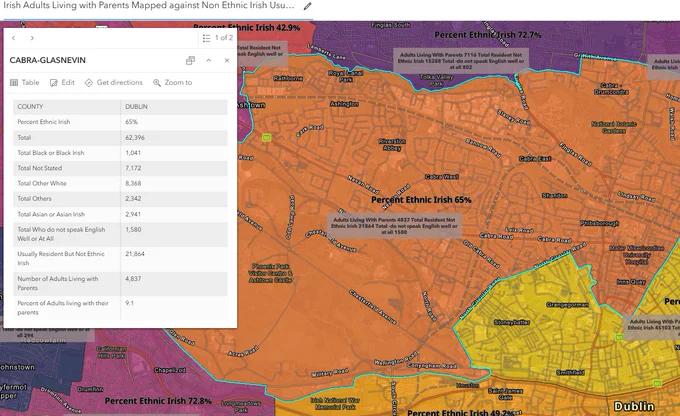Open Table for the selected feature
The image size is (680, 416).
point(25,82)
